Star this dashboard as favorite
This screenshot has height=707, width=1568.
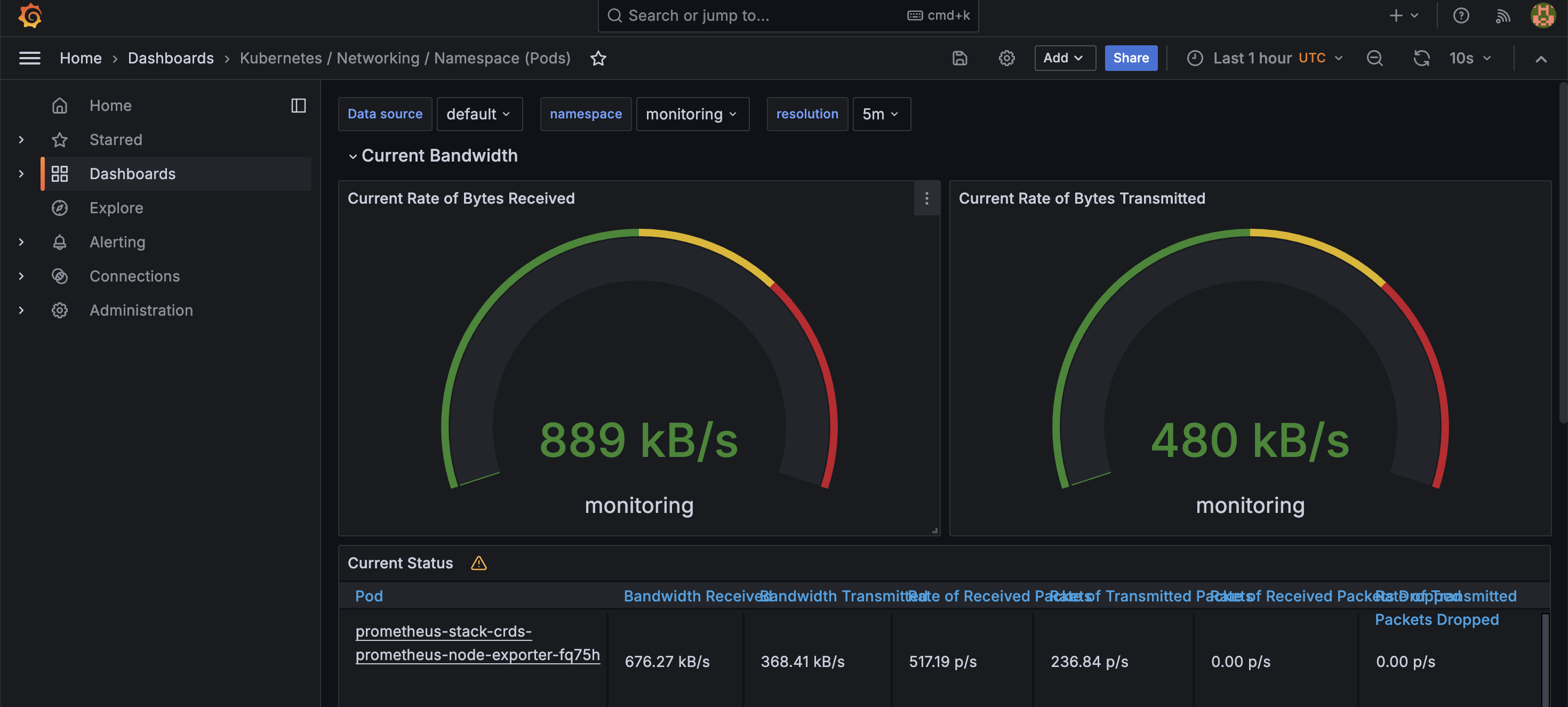point(598,59)
